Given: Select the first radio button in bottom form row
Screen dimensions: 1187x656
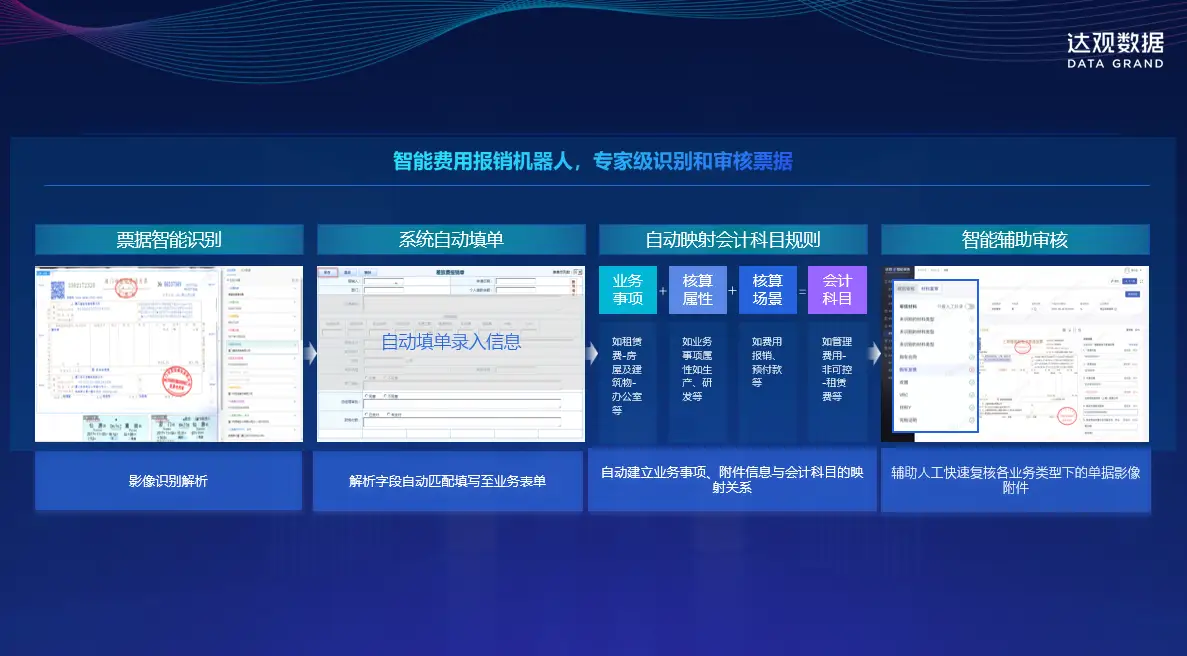Looking at the screenshot, I should pos(366,413).
